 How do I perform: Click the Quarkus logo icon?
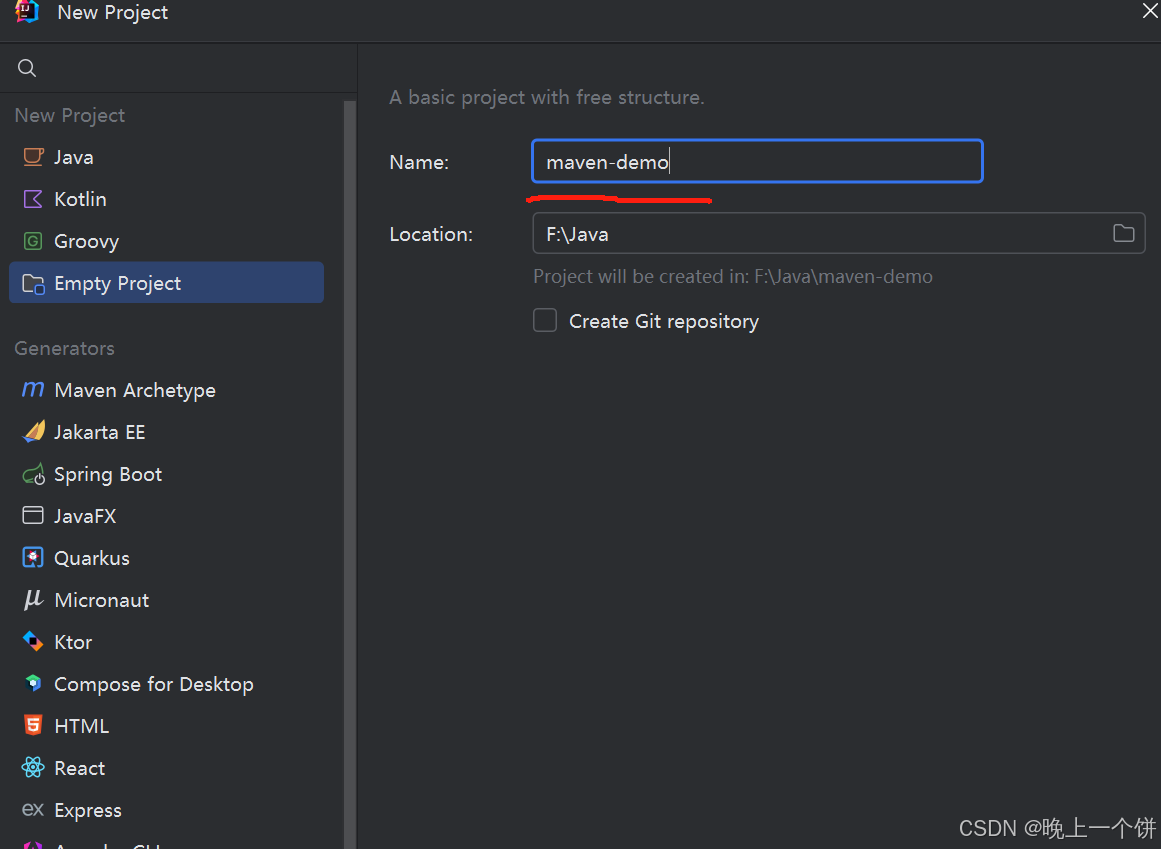pyautogui.click(x=33, y=557)
